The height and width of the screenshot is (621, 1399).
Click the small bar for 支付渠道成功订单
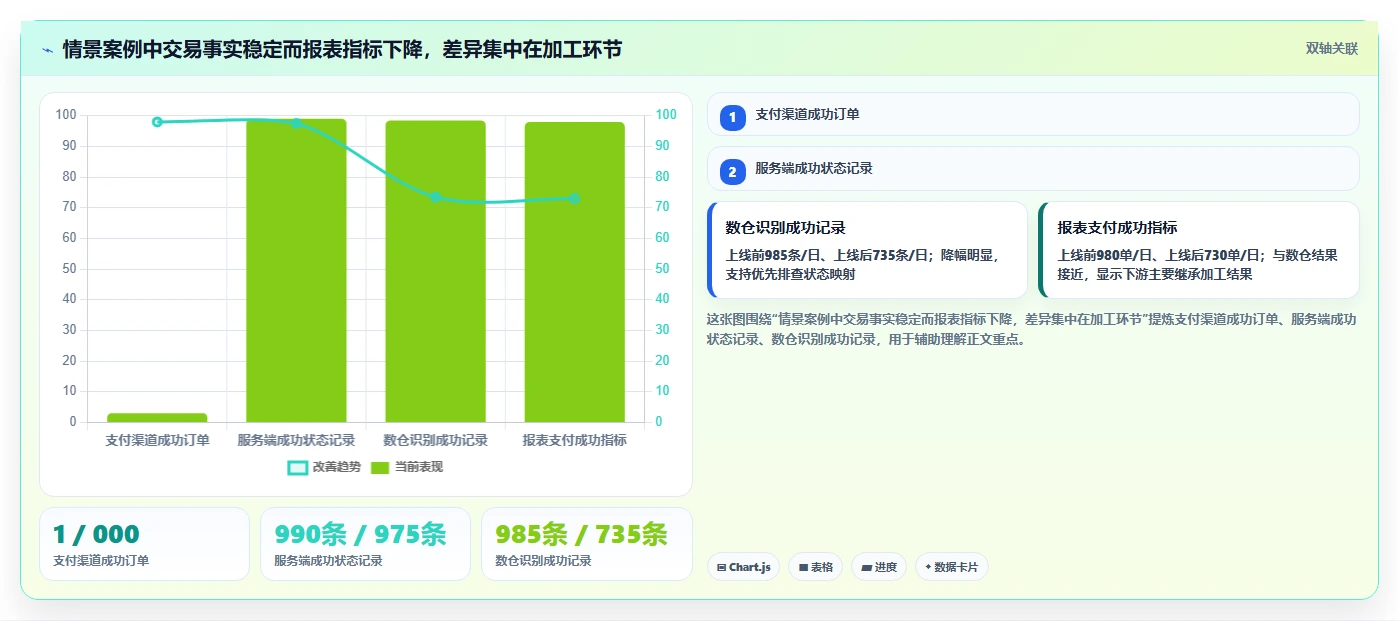[x=157, y=418]
